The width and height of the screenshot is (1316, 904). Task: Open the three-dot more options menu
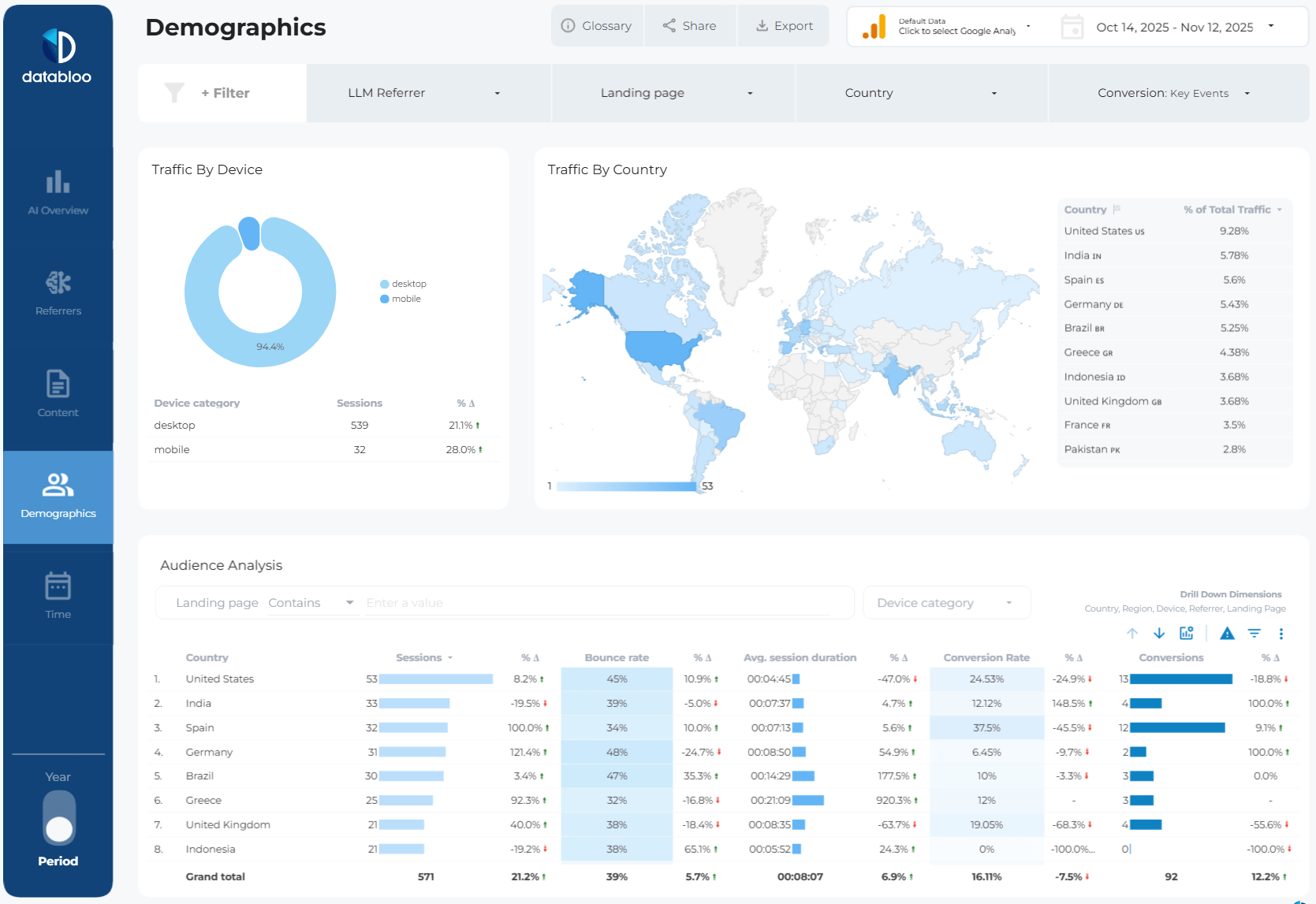click(x=1281, y=634)
